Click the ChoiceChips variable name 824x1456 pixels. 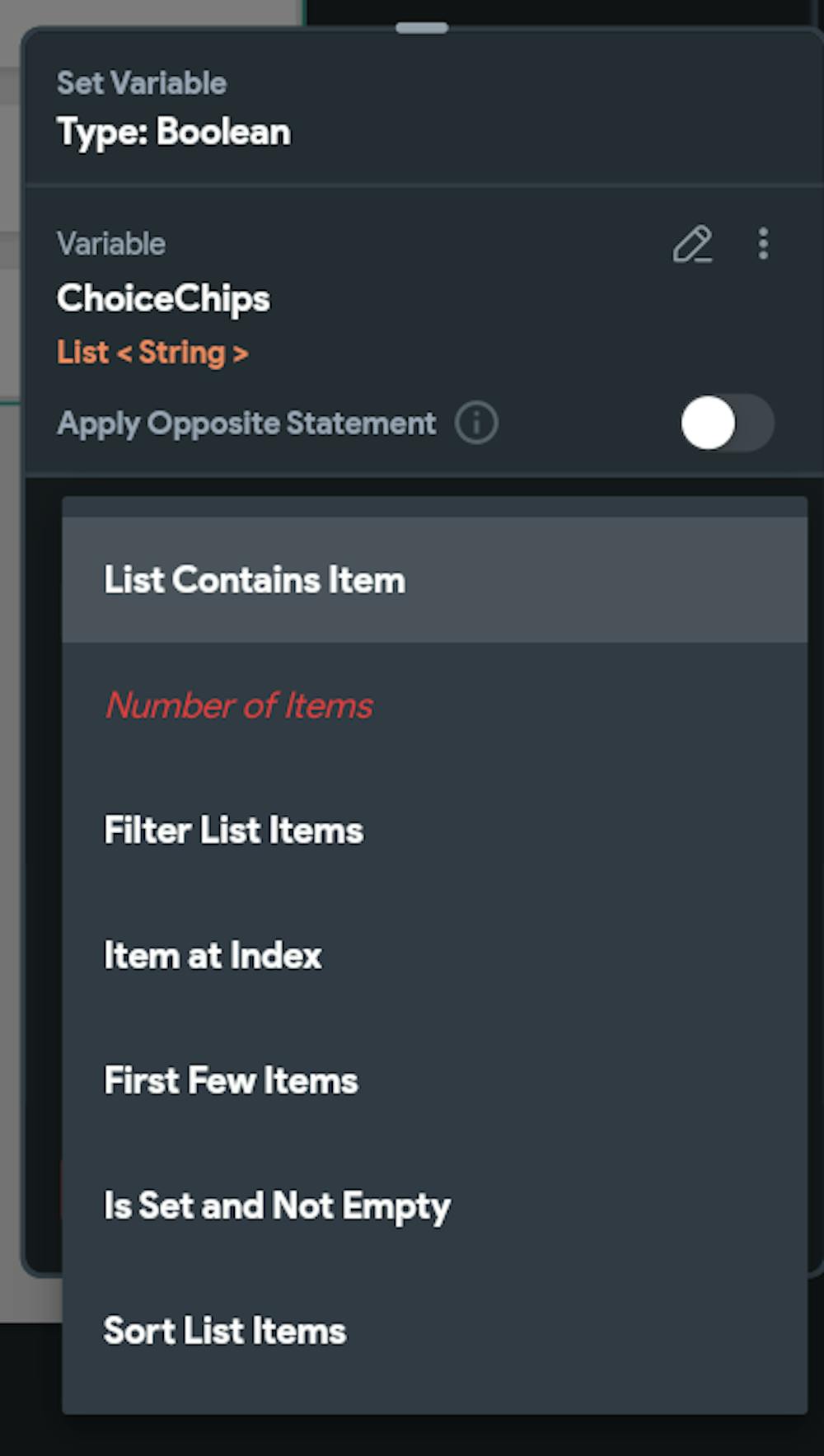pos(163,298)
